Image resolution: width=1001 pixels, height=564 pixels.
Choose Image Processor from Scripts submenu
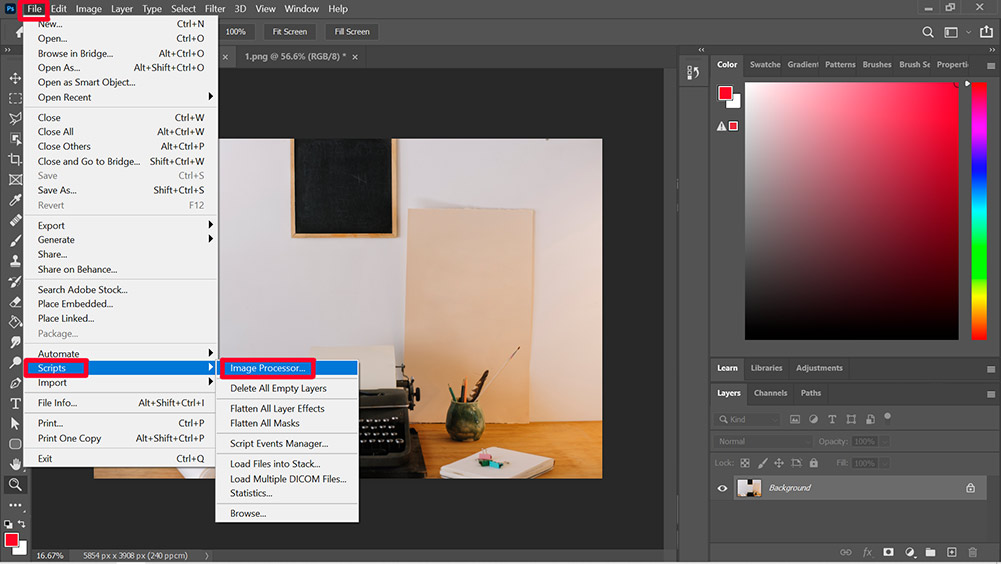click(268, 368)
